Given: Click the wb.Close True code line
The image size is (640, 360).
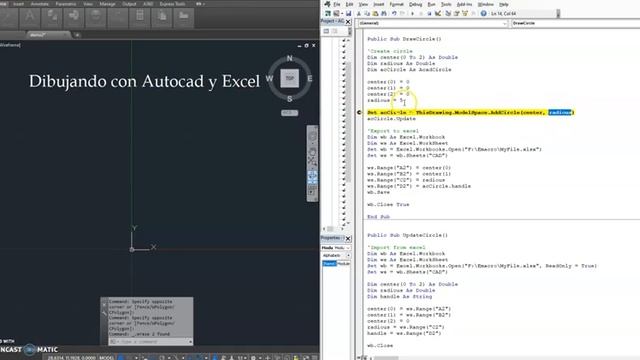Looking at the screenshot, I should pos(388,204).
